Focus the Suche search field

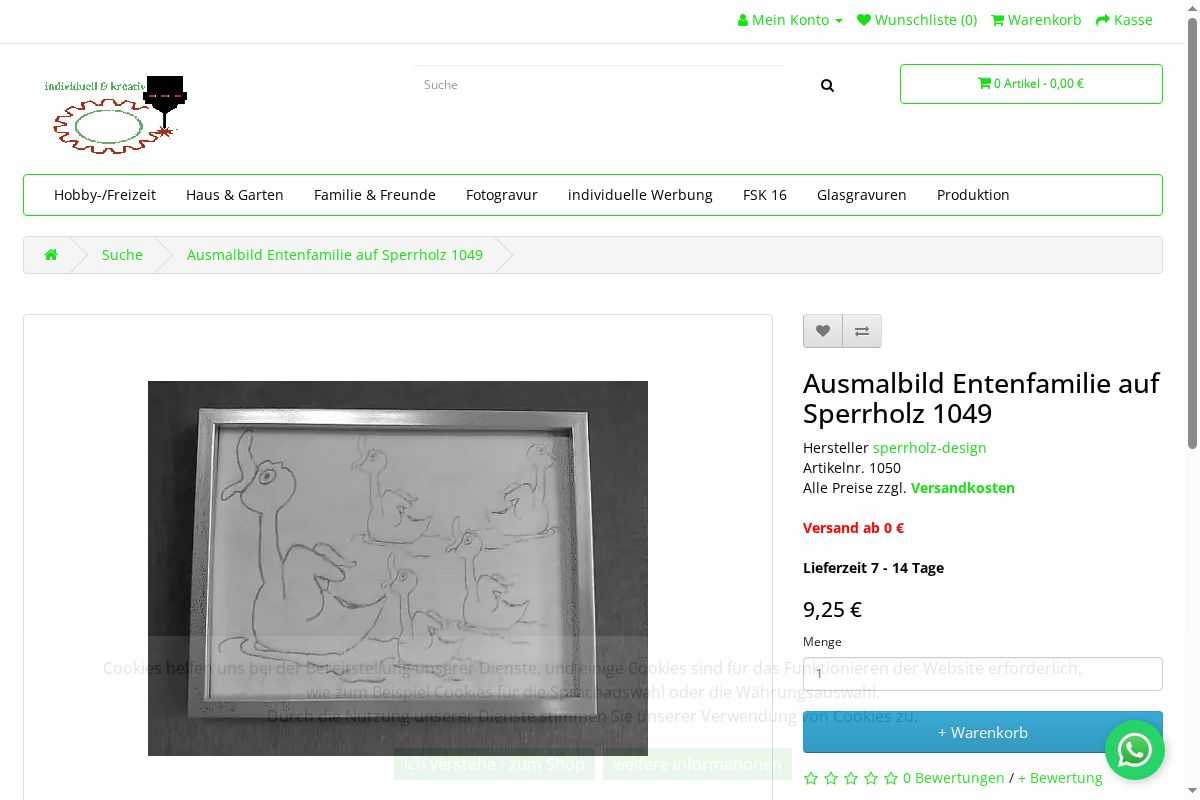tap(600, 86)
